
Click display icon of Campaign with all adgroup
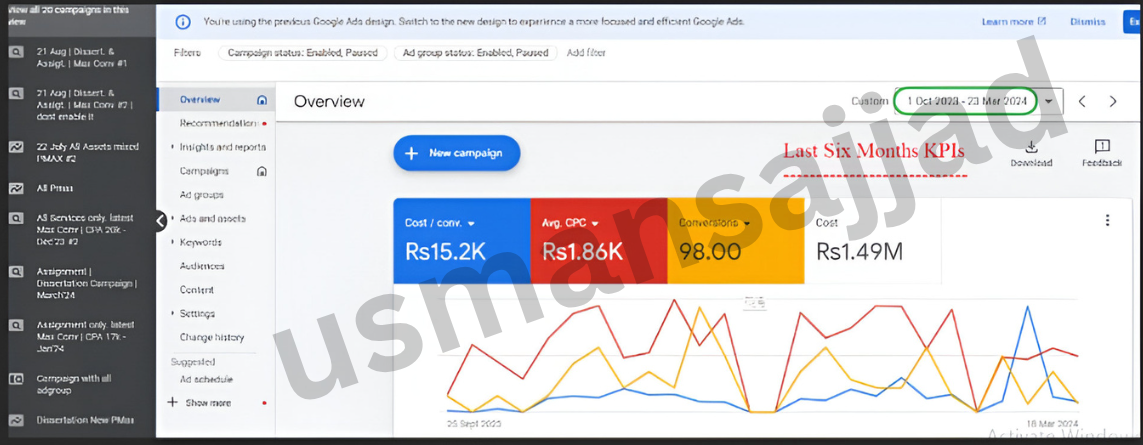click(16, 379)
